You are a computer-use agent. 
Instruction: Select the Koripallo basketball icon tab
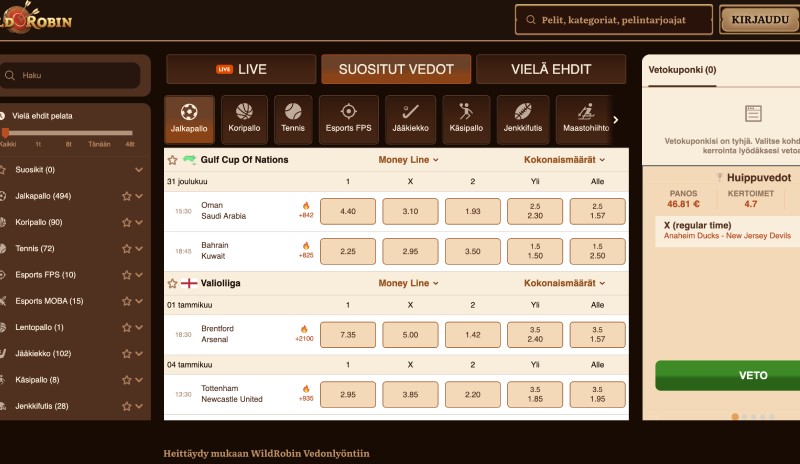tap(244, 119)
